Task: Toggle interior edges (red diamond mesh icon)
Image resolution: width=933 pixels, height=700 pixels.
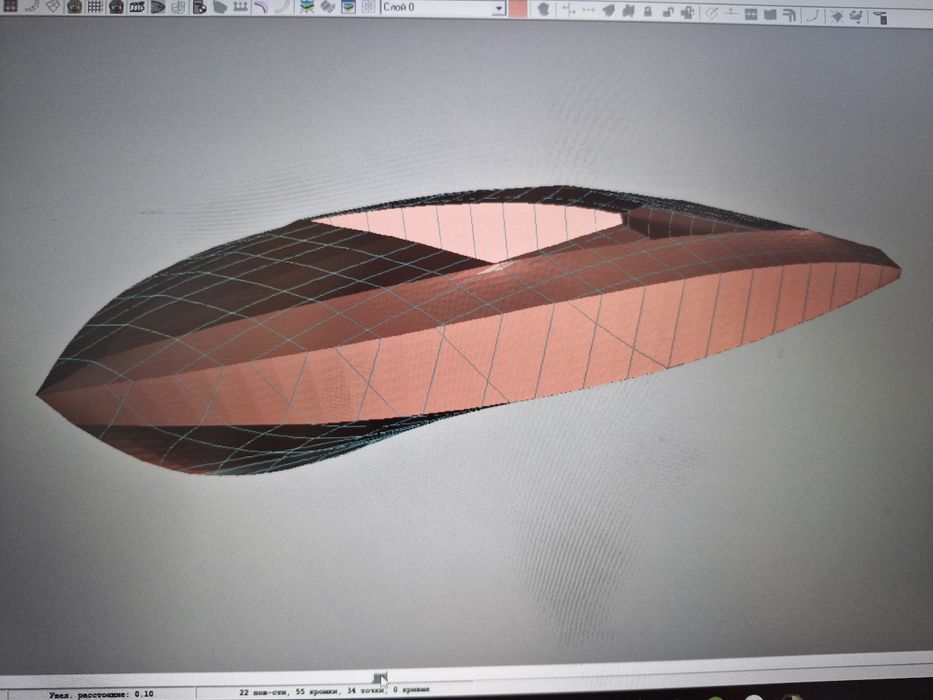Action: 54,6
